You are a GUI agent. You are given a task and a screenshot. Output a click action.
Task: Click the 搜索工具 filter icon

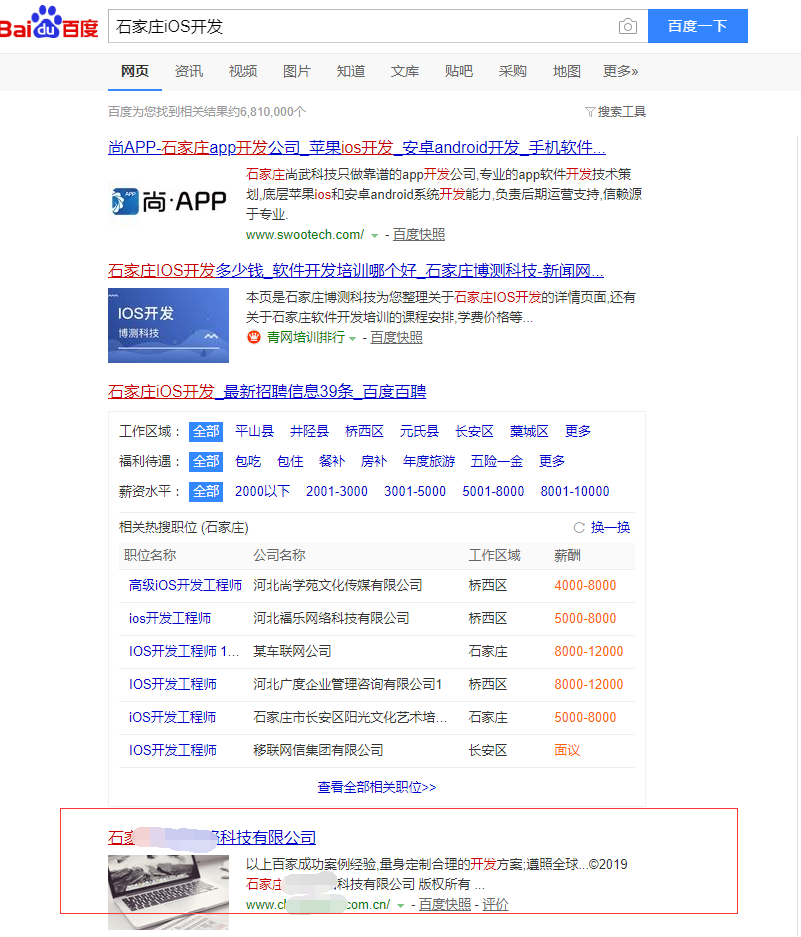(590, 112)
